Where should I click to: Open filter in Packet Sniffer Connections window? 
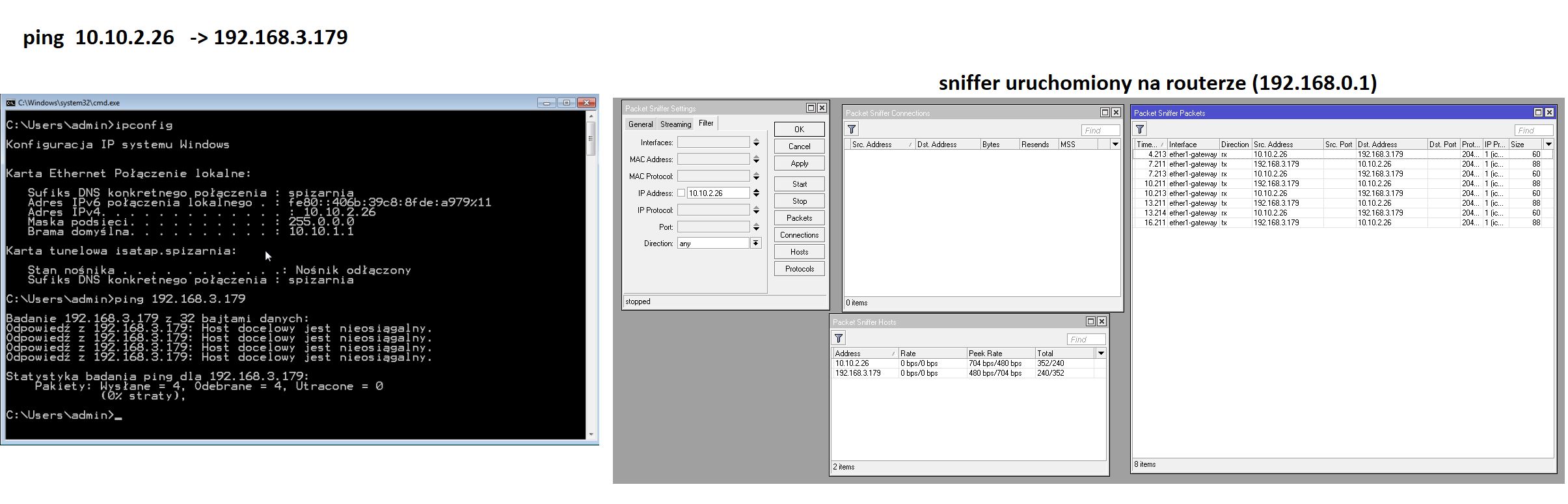(852, 129)
